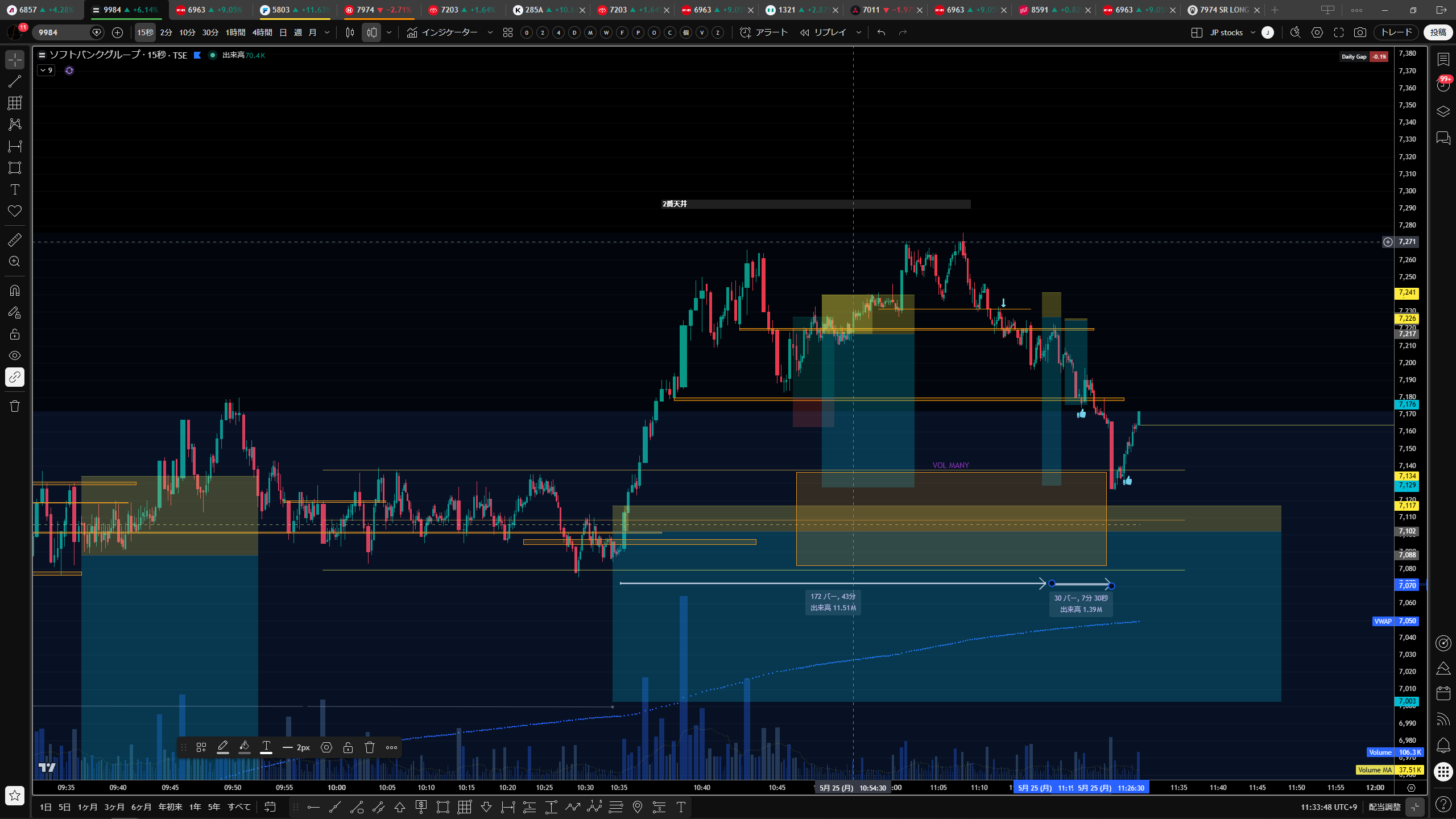The width and height of the screenshot is (1456, 819).
Task: Open more options in the drawing toolbar
Action: pyautogui.click(x=392, y=747)
